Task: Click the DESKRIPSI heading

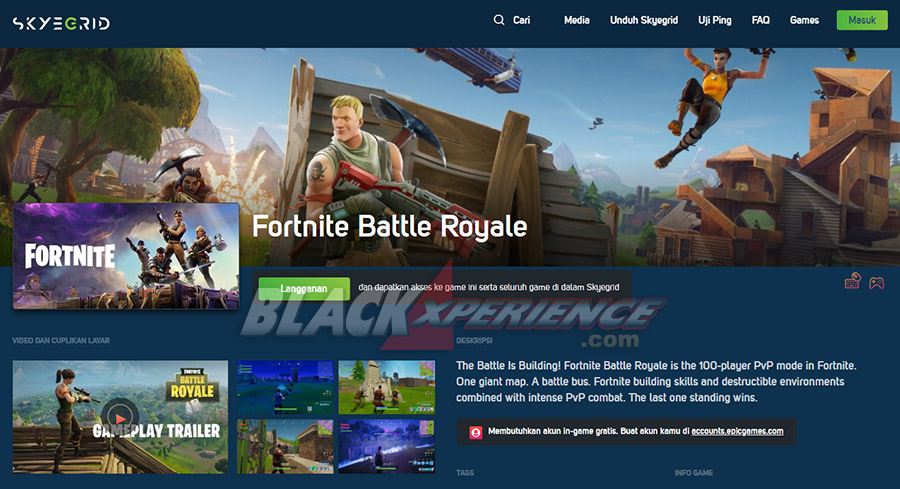Action: [x=474, y=340]
